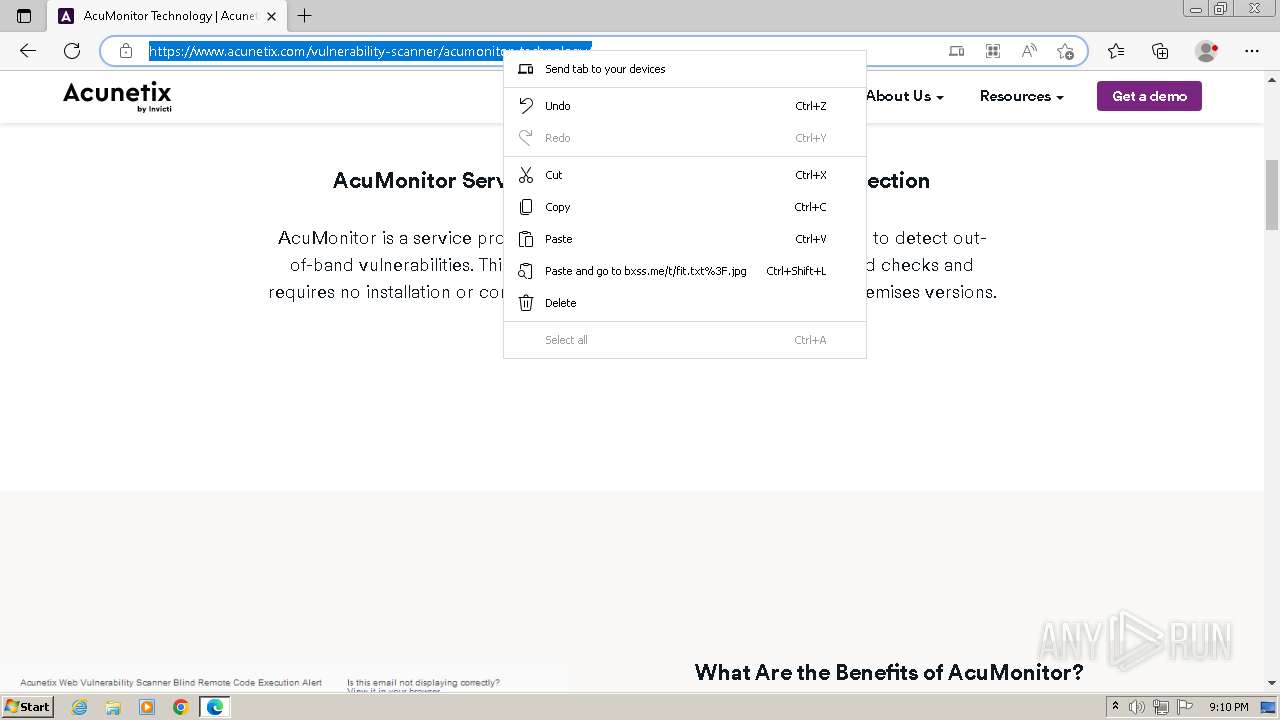1280x720 pixels.
Task: Open the Collections icon
Action: pos(1160,51)
